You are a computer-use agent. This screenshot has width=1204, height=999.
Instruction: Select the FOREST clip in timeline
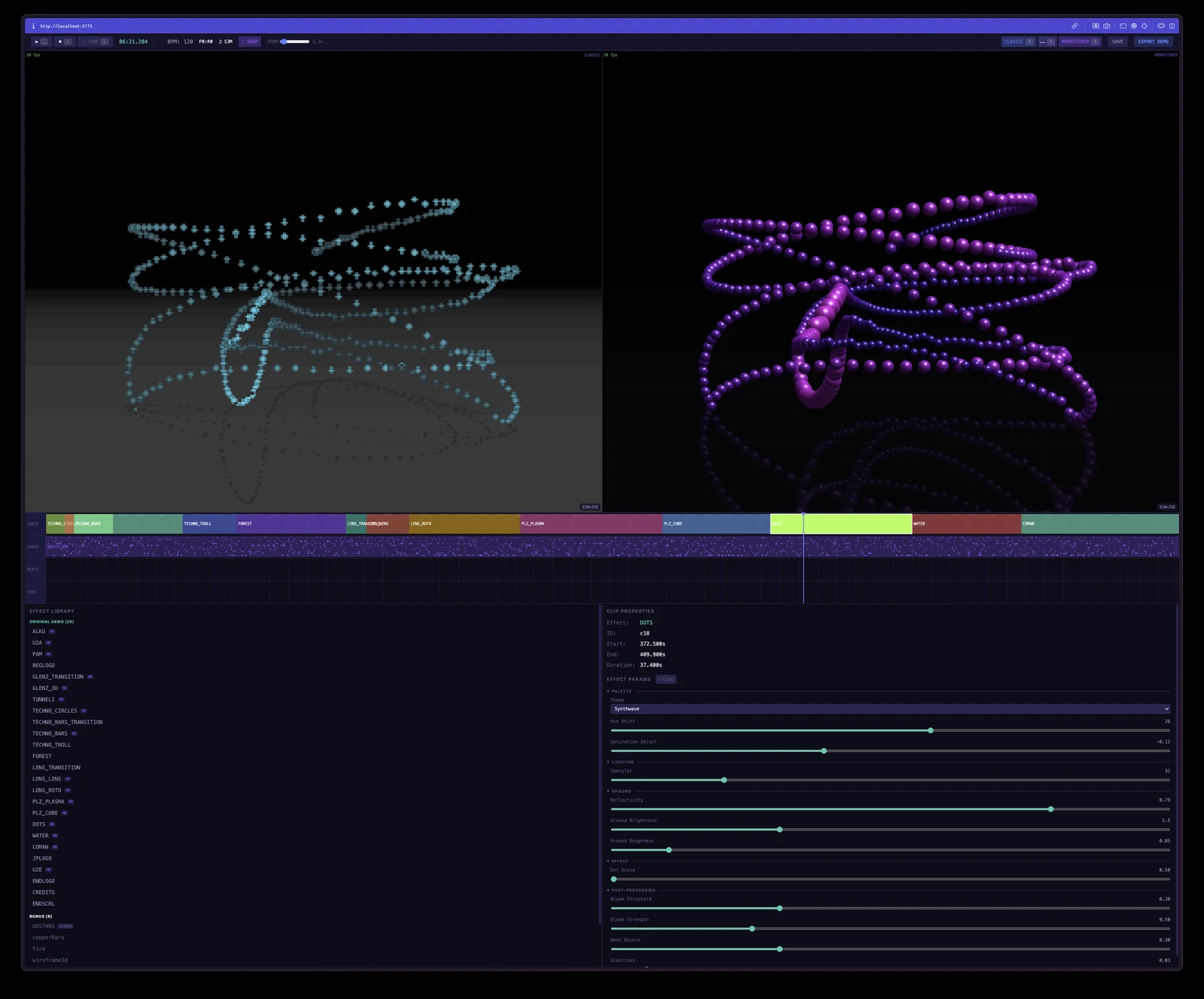point(291,523)
